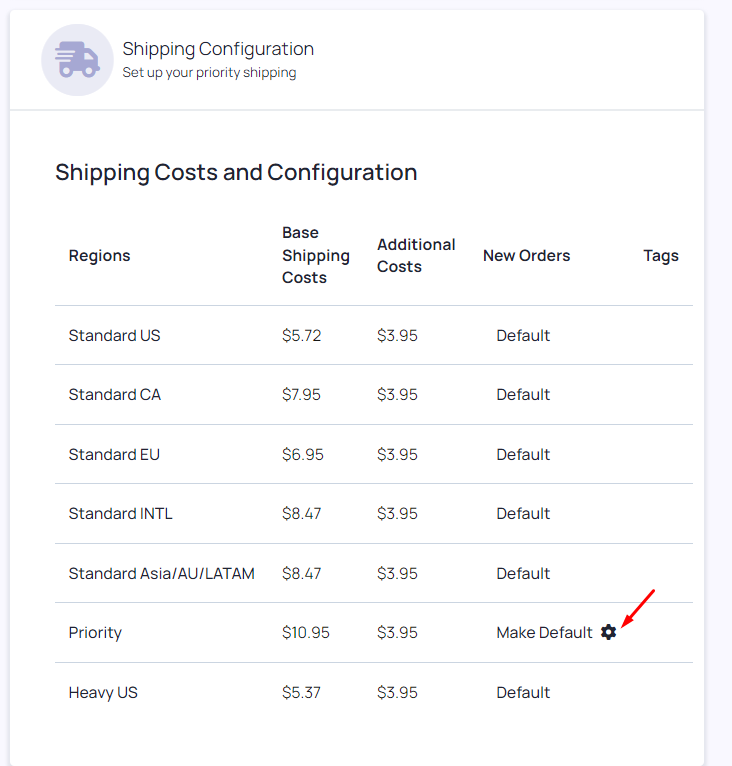The width and height of the screenshot is (732, 766).
Task: Select Make Default for Priority shipping
Action: point(544,633)
